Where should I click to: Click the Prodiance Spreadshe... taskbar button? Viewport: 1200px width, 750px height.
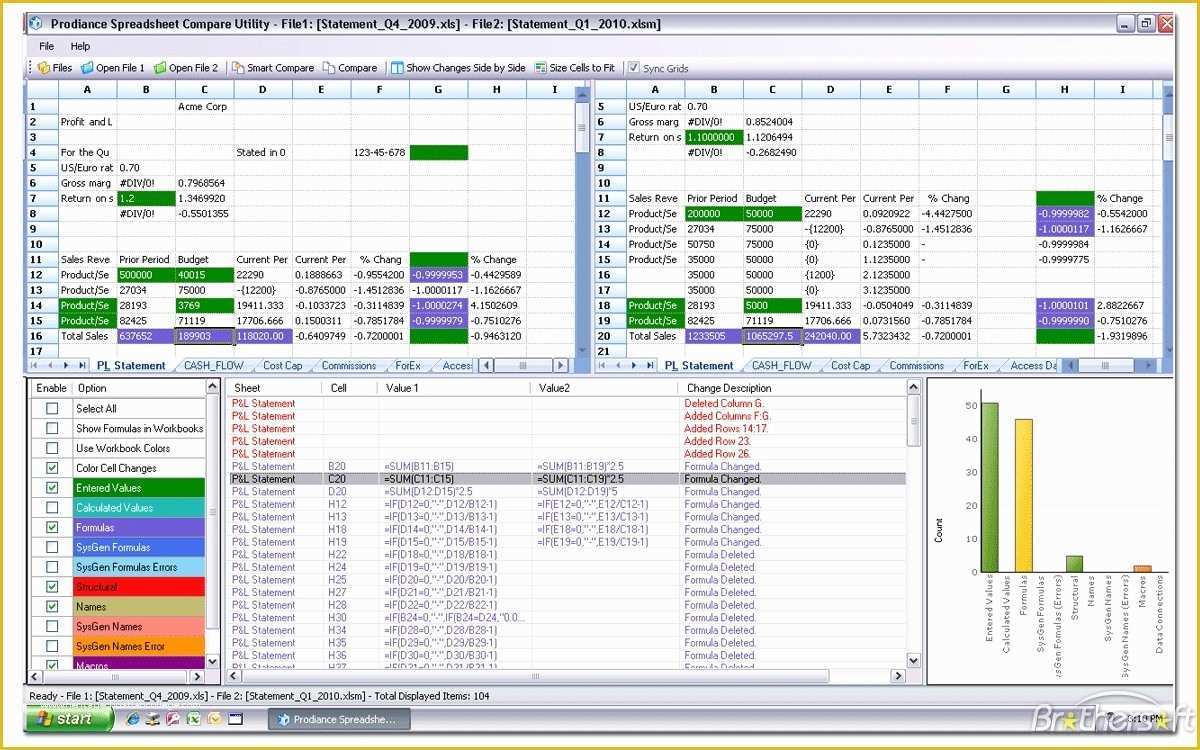(339, 719)
